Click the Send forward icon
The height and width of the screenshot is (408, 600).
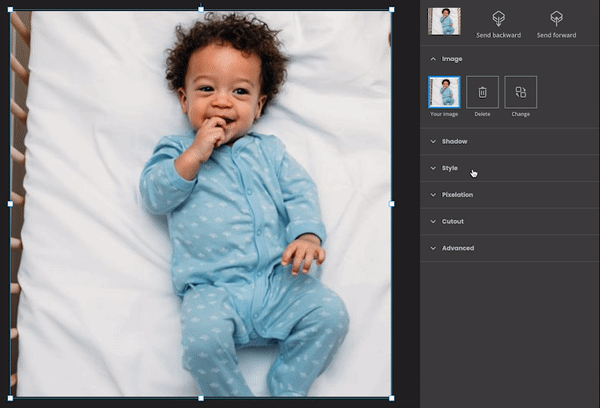click(557, 18)
